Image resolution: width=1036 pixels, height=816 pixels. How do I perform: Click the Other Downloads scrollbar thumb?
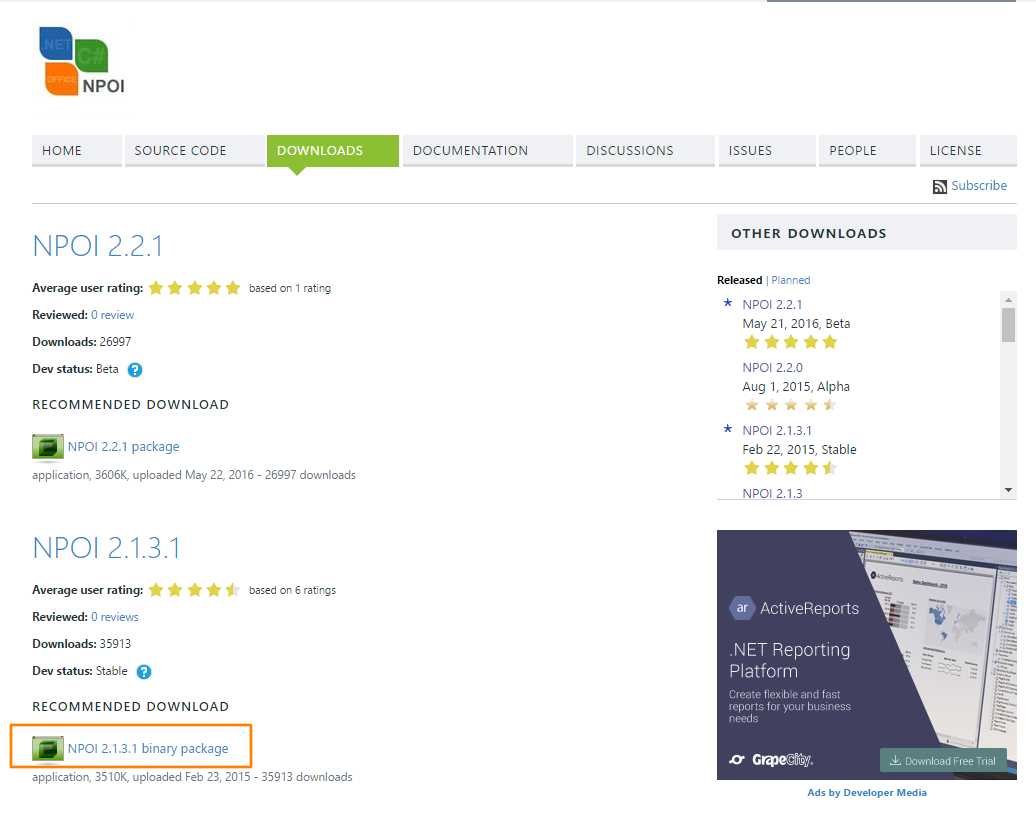[1008, 325]
